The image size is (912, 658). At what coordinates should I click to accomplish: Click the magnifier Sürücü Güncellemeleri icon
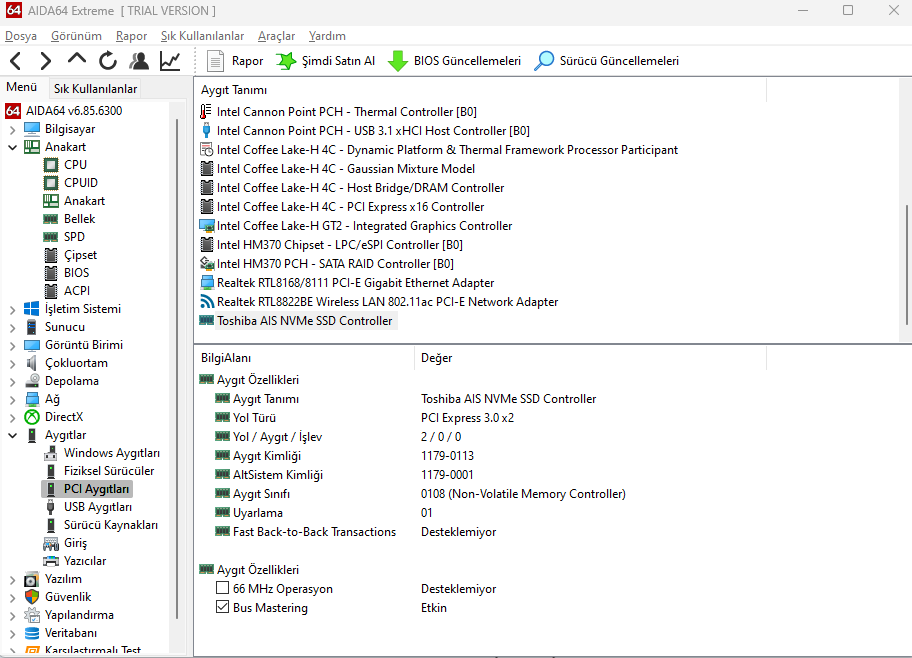tap(544, 61)
